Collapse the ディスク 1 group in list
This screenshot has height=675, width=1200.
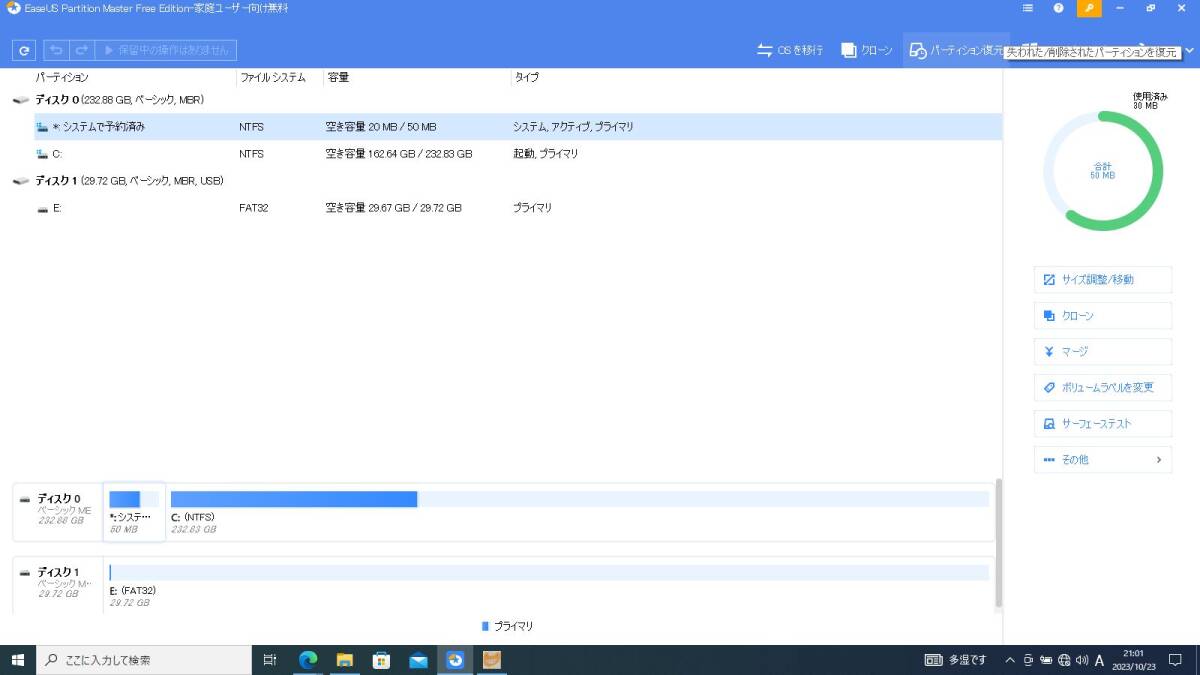coord(21,181)
